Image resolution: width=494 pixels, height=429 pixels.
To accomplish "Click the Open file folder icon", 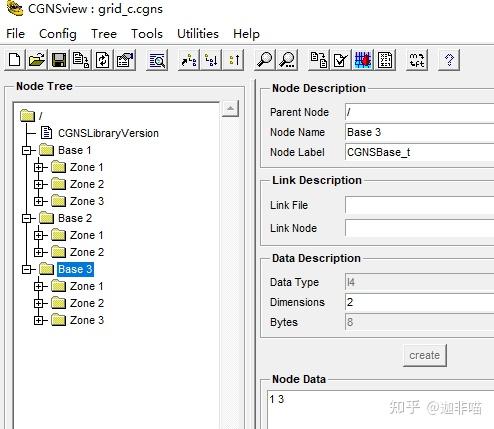I will [37, 60].
